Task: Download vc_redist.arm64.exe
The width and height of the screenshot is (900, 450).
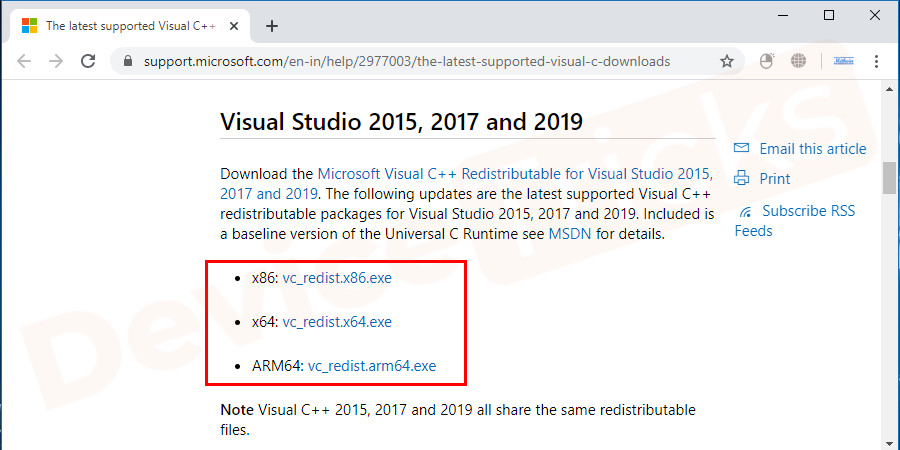Action: (372, 366)
